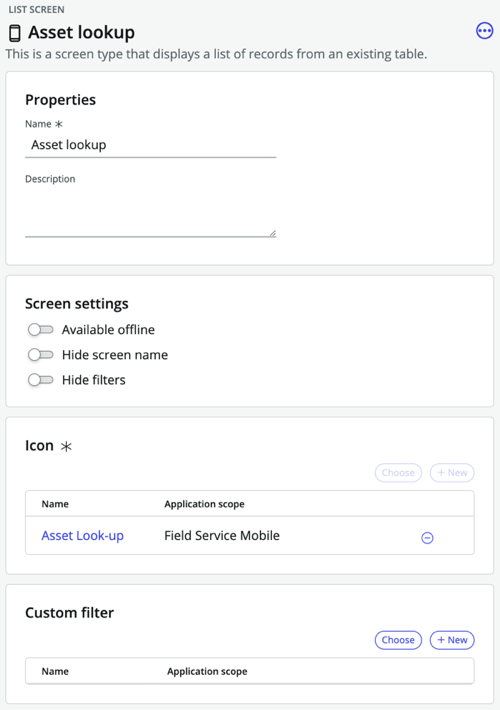500x710 pixels.
Task: Click the mobile device icon beside the title
Action: point(15,33)
